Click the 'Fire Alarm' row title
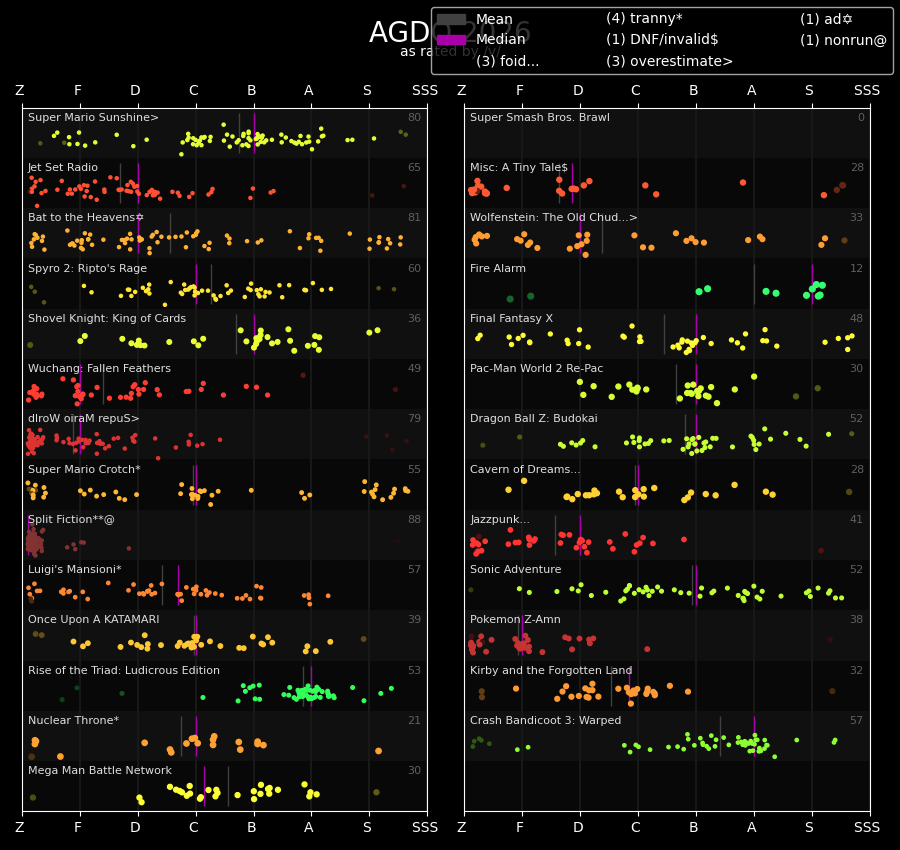 [x=498, y=268]
